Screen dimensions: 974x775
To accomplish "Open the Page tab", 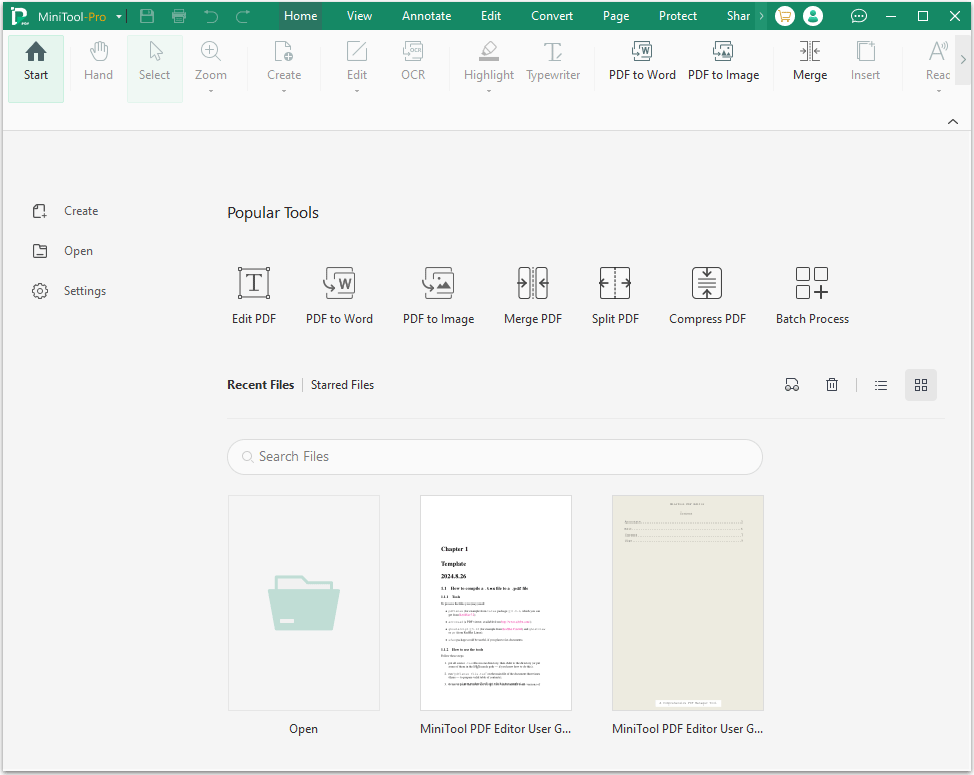I will coord(616,16).
